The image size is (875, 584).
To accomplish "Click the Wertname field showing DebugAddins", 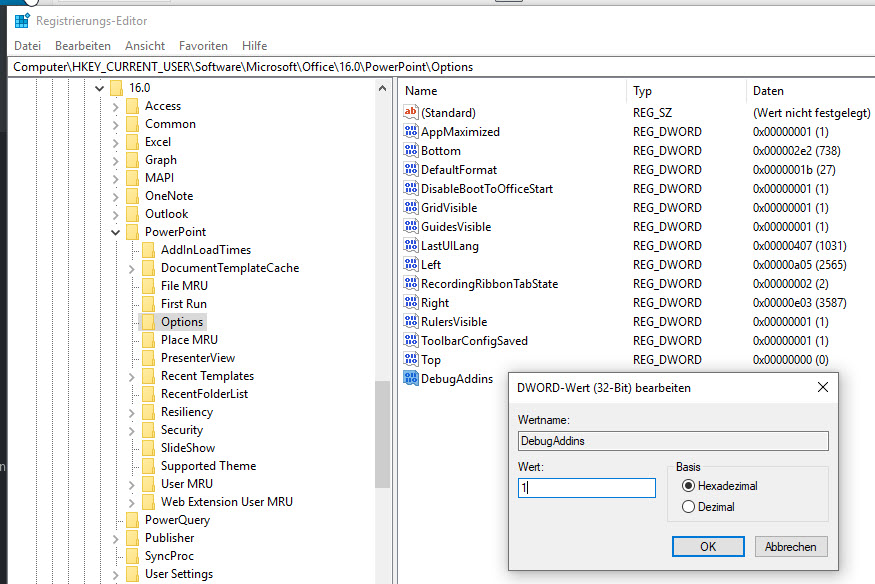I will click(x=673, y=441).
